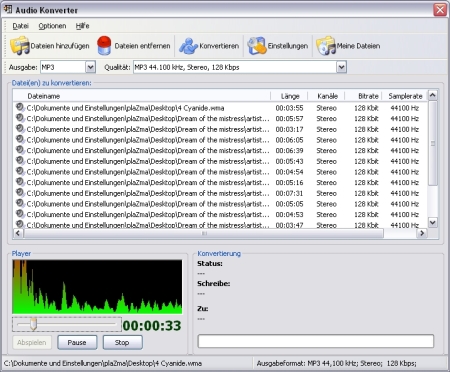Select the file with length 00:03:47
Image resolution: width=450 pixels, height=372 pixels.
(220, 225)
